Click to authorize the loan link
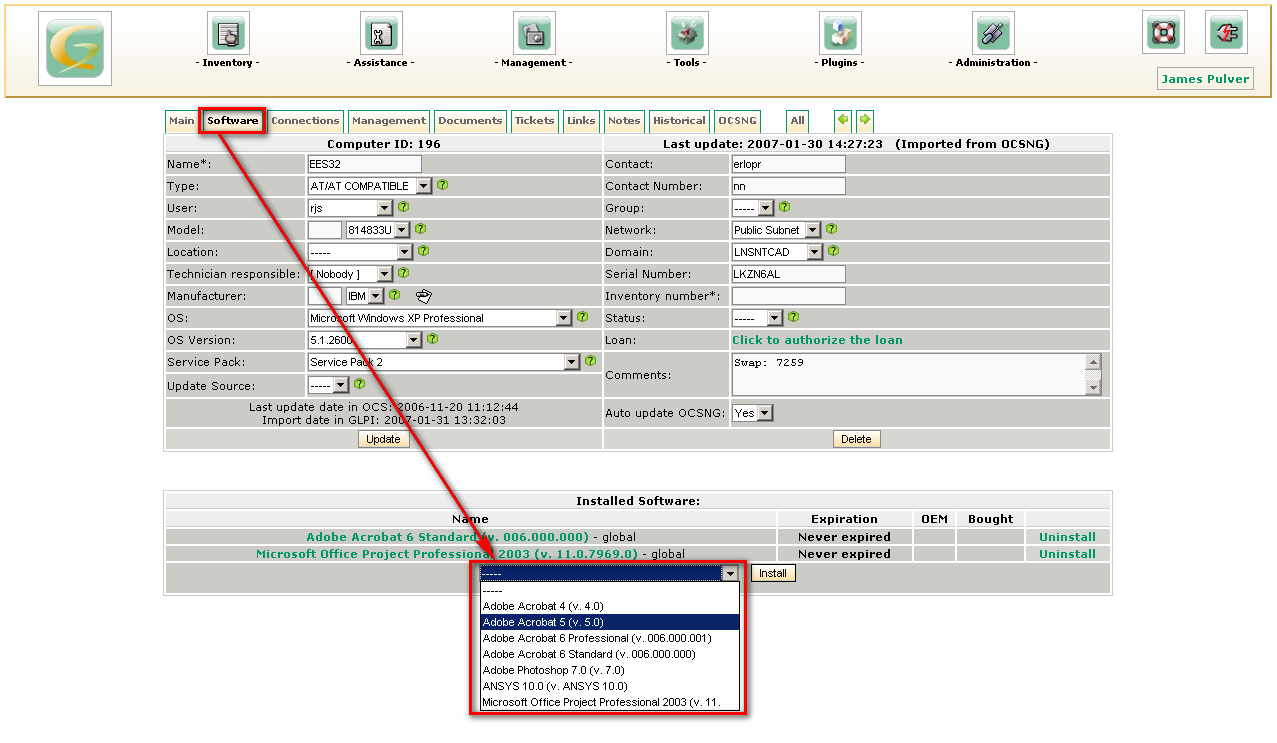This screenshot has height=743, width=1277. 817,340
